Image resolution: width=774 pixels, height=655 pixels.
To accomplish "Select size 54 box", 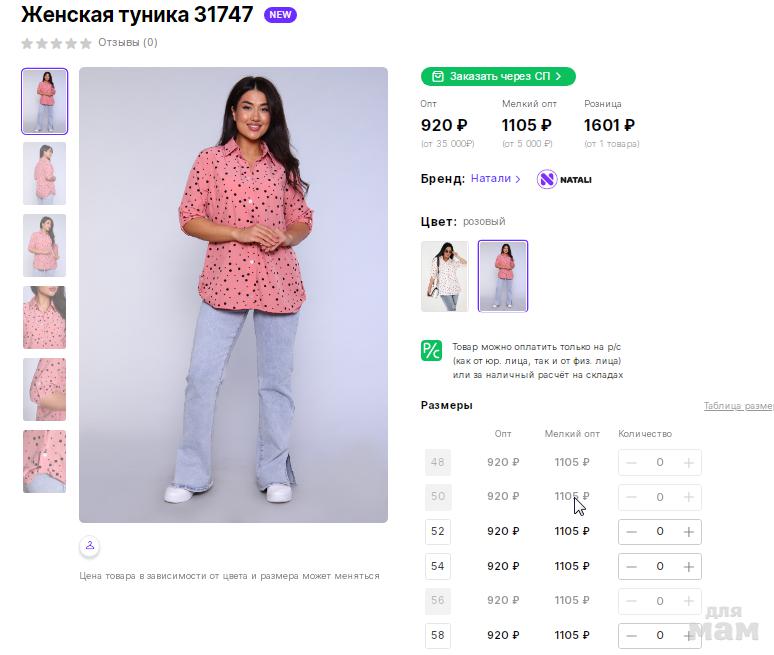I will (437, 566).
